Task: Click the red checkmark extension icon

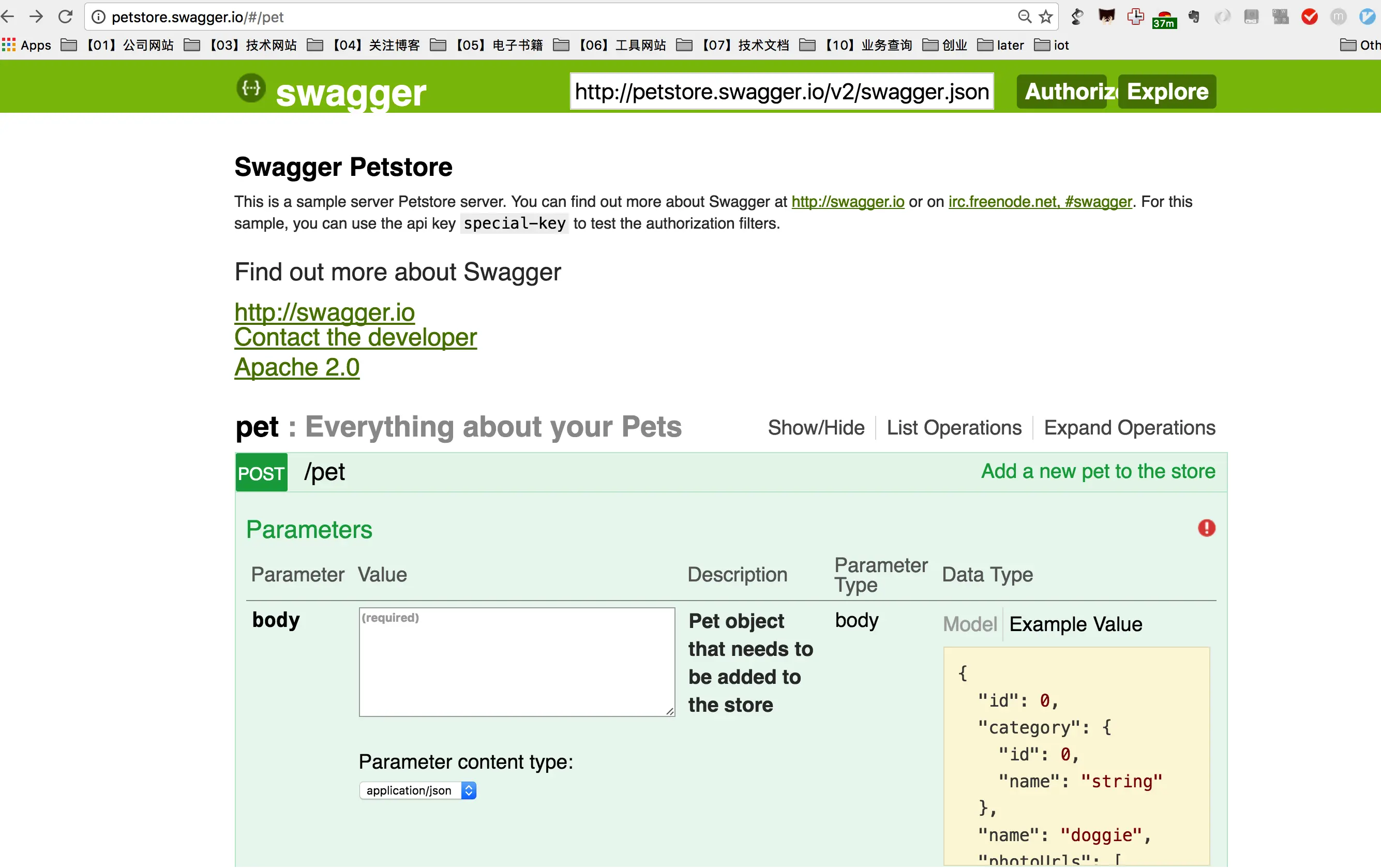Action: 1309,17
